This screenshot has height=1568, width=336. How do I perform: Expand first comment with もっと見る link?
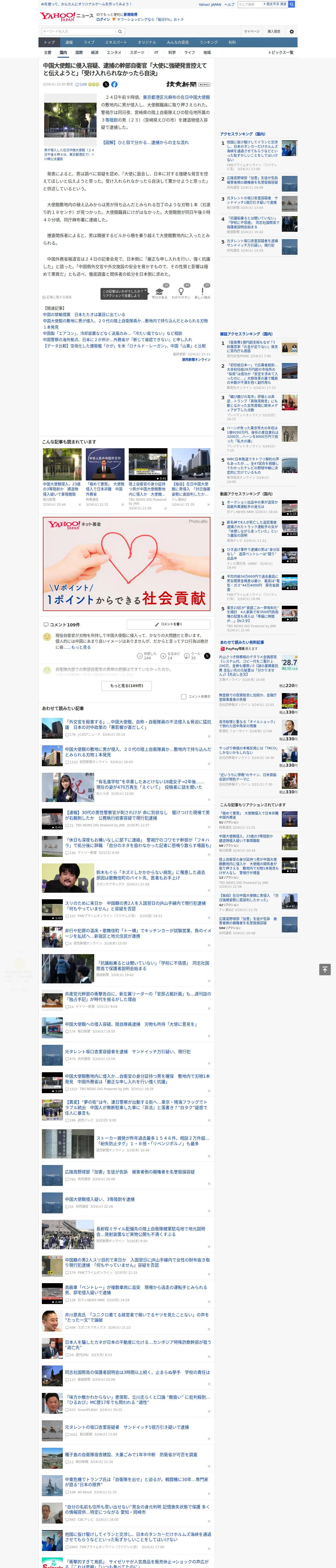[x=81, y=647]
